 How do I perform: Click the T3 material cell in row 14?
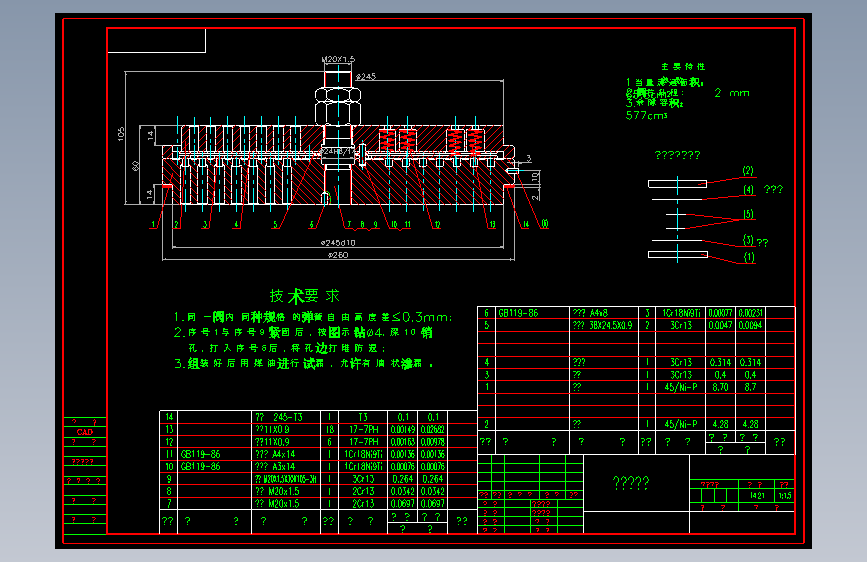[x=363, y=417]
